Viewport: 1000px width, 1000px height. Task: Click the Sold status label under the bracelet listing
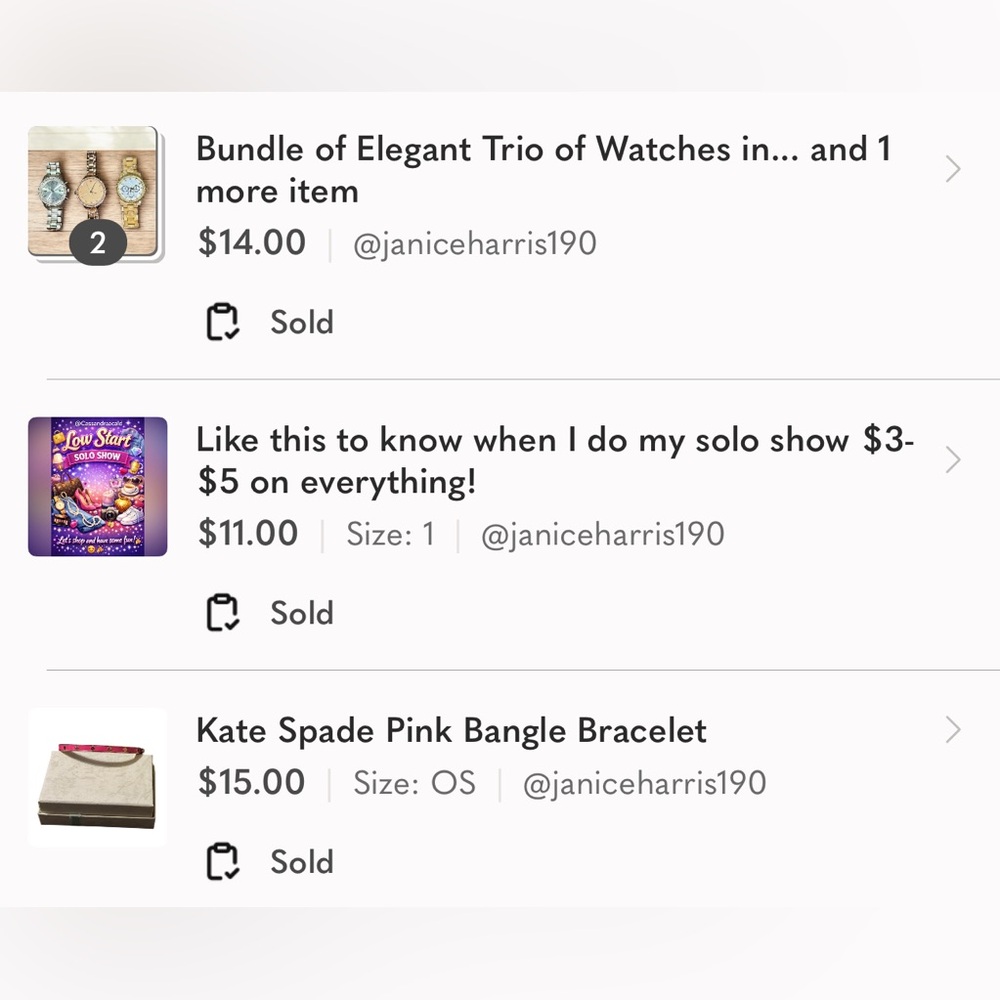pyautogui.click(x=301, y=861)
